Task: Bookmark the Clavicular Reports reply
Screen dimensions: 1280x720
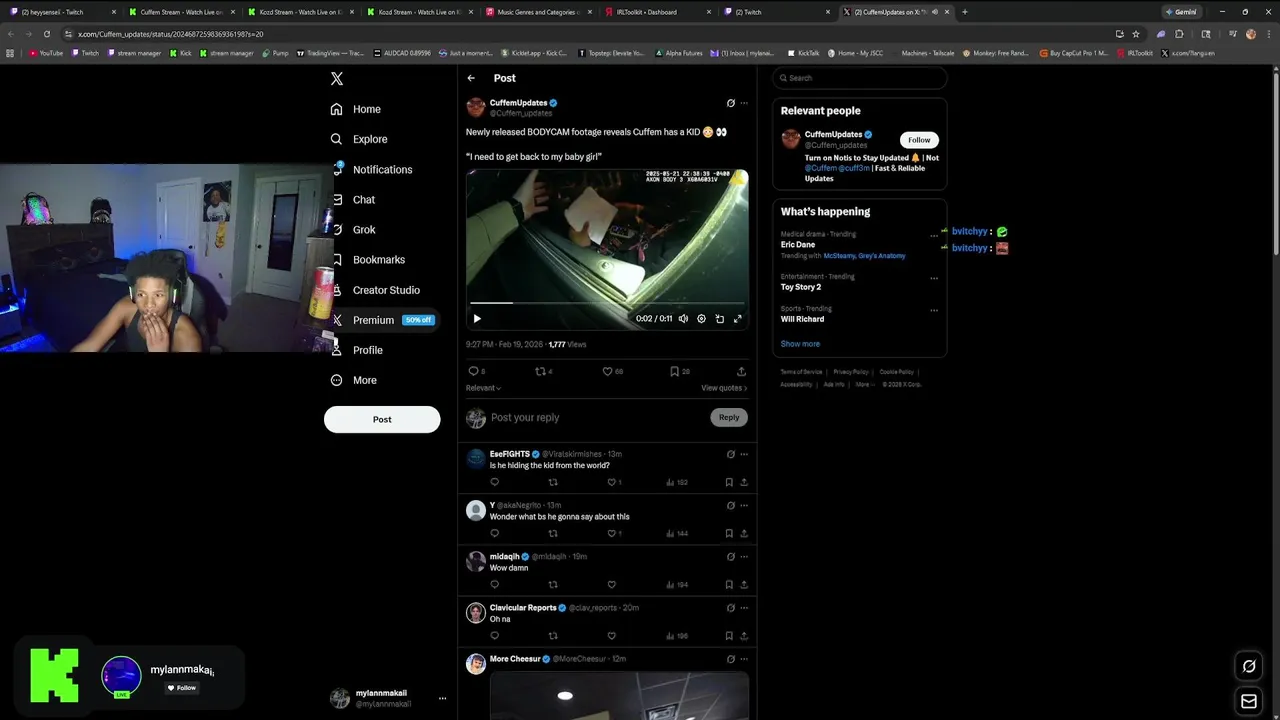Action: 729,635
